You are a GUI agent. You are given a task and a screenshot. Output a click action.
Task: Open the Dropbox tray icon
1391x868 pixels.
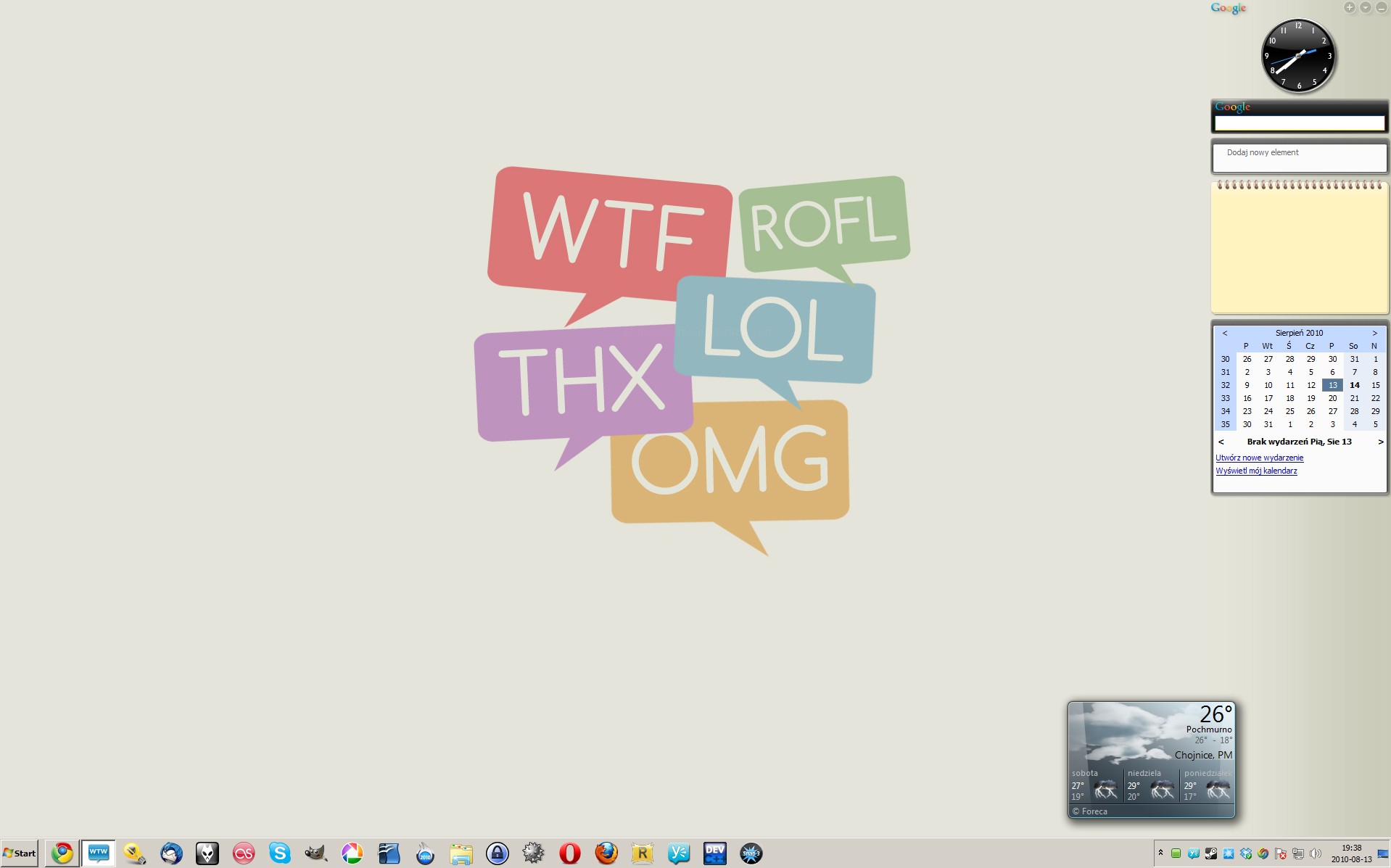1246,853
